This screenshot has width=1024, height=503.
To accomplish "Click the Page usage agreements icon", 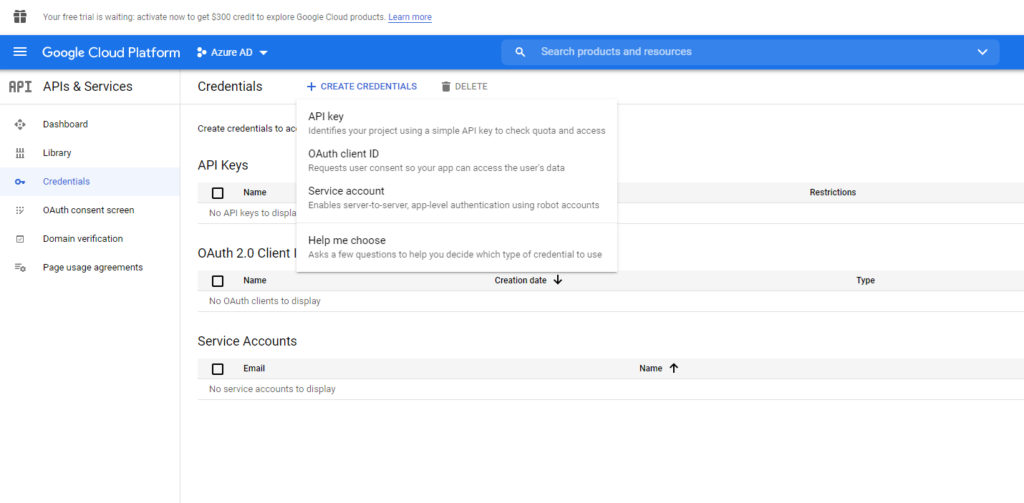I will [x=20, y=268].
